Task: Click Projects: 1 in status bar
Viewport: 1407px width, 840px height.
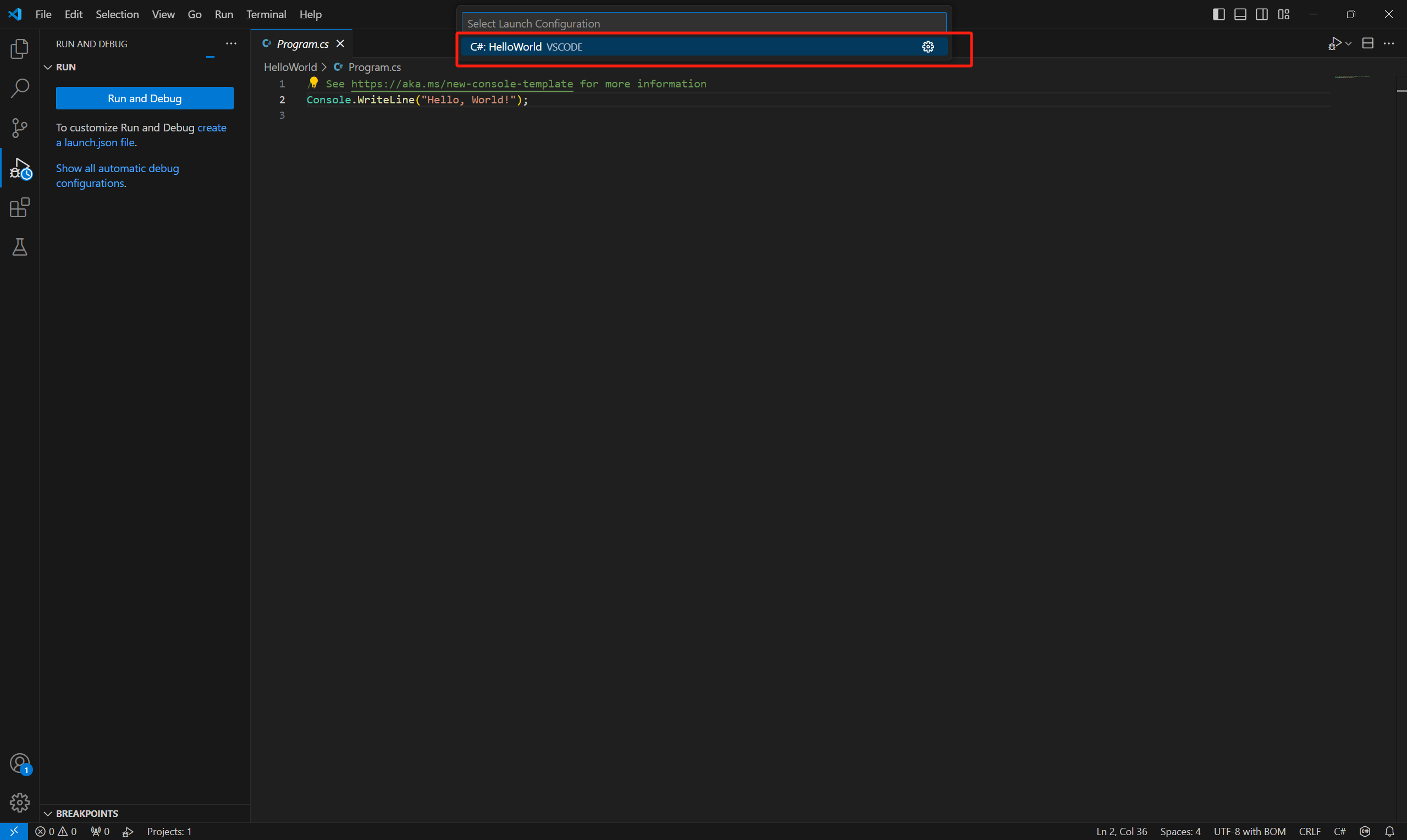Action: [x=169, y=832]
